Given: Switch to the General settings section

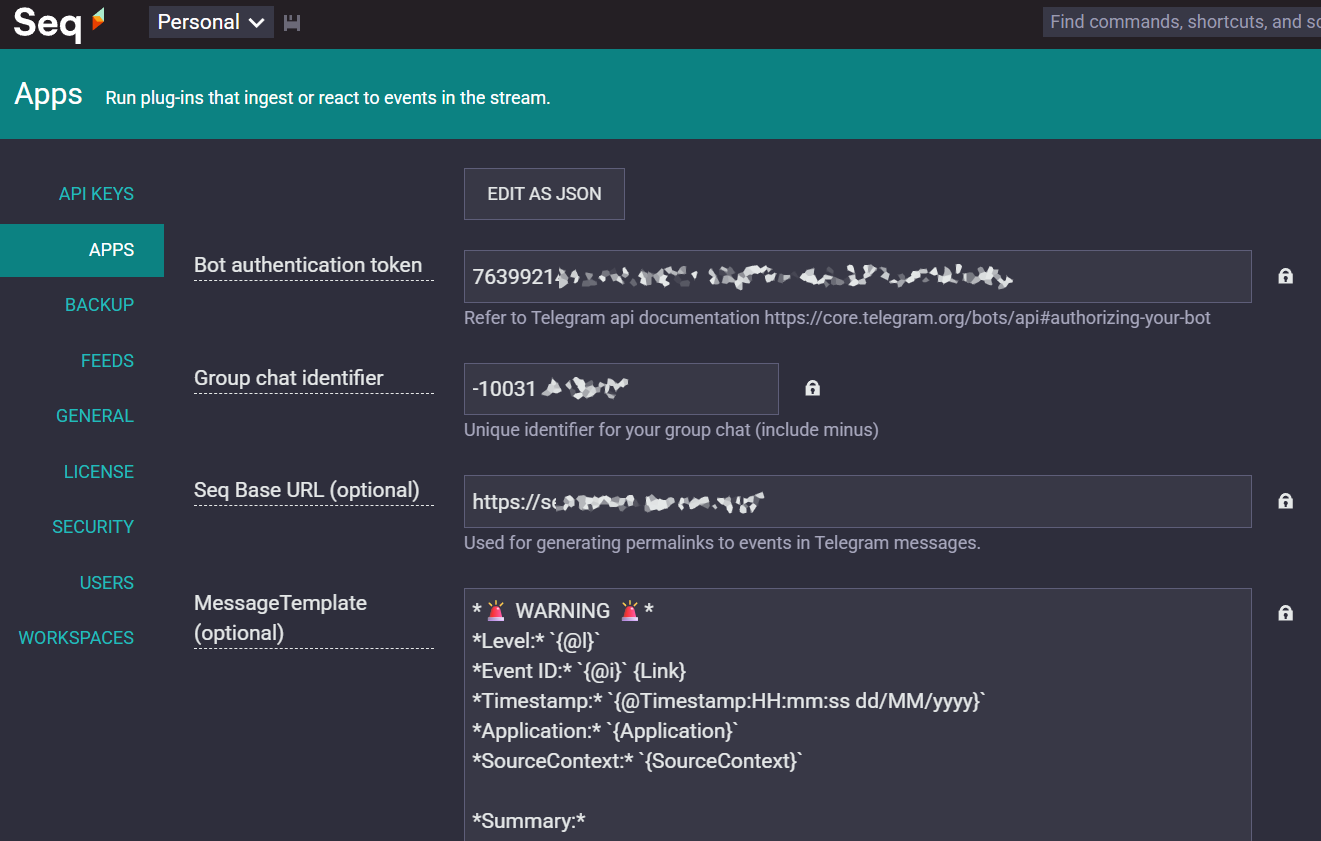Looking at the screenshot, I should pyautogui.click(x=95, y=416).
